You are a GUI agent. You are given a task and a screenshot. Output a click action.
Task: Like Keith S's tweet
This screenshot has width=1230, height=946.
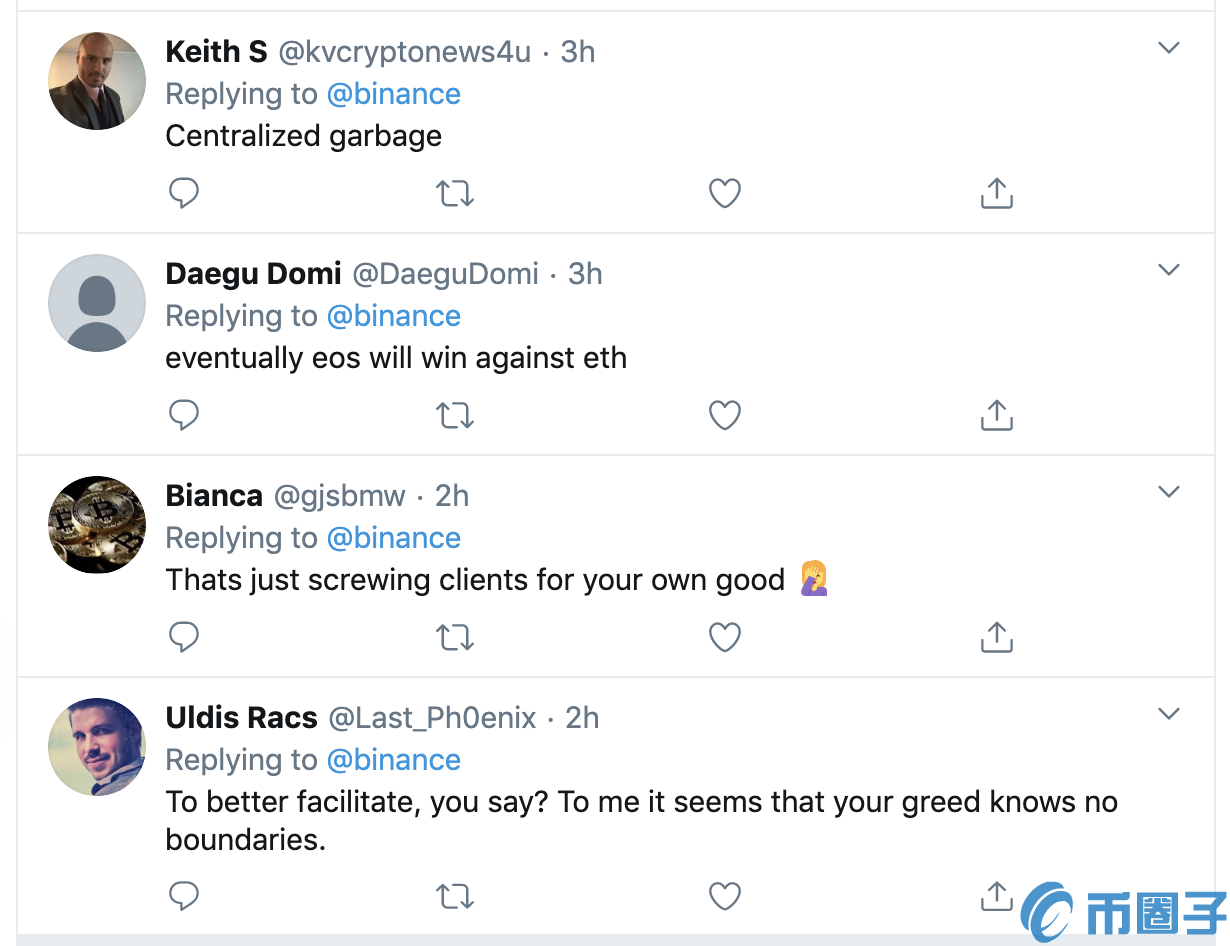point(725,193)
